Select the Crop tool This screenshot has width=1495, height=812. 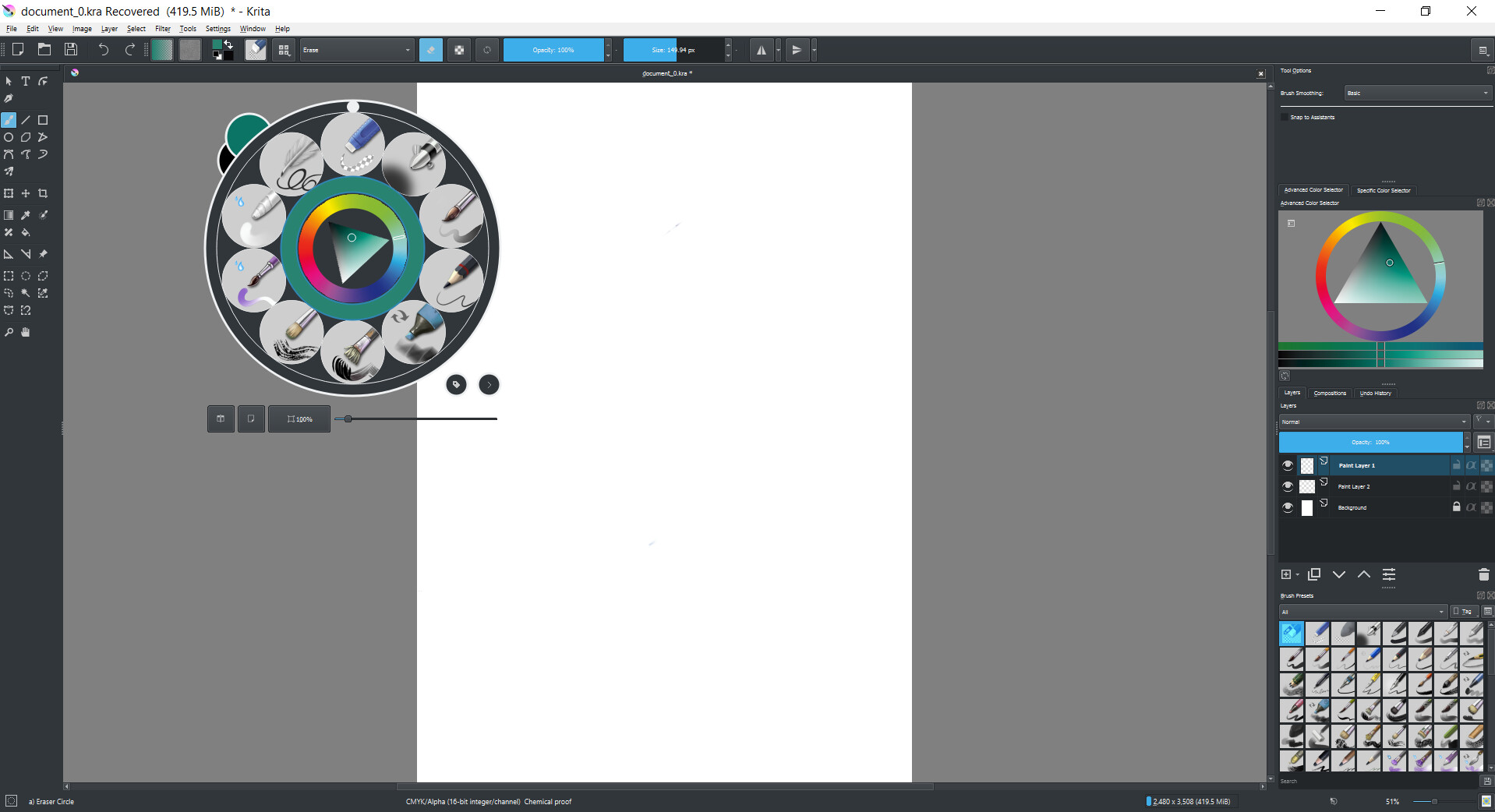pos(43,193)
